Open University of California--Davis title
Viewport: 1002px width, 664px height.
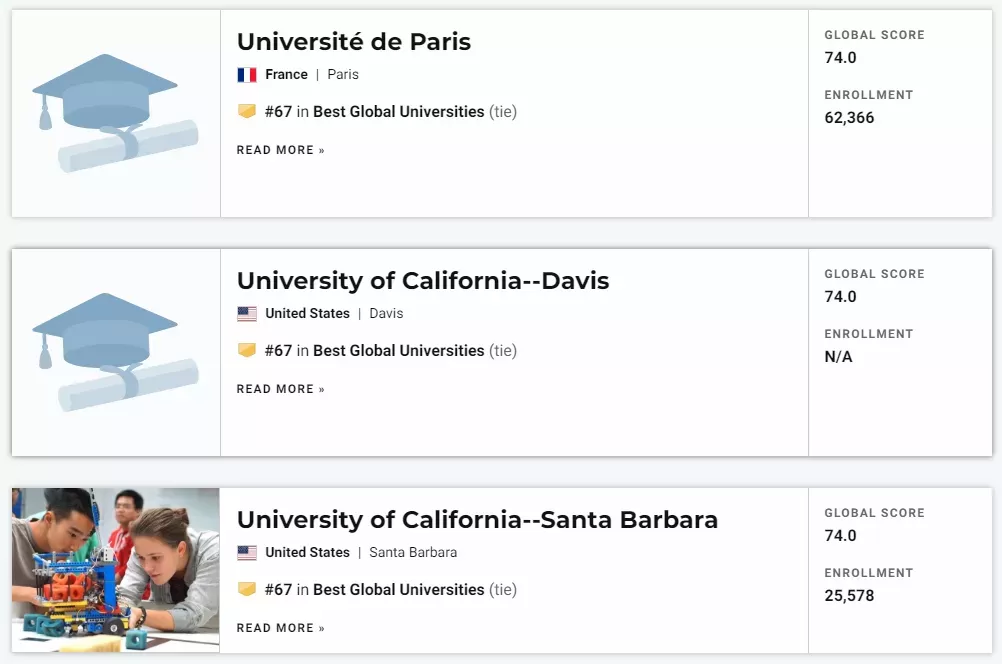coord(423,281)
